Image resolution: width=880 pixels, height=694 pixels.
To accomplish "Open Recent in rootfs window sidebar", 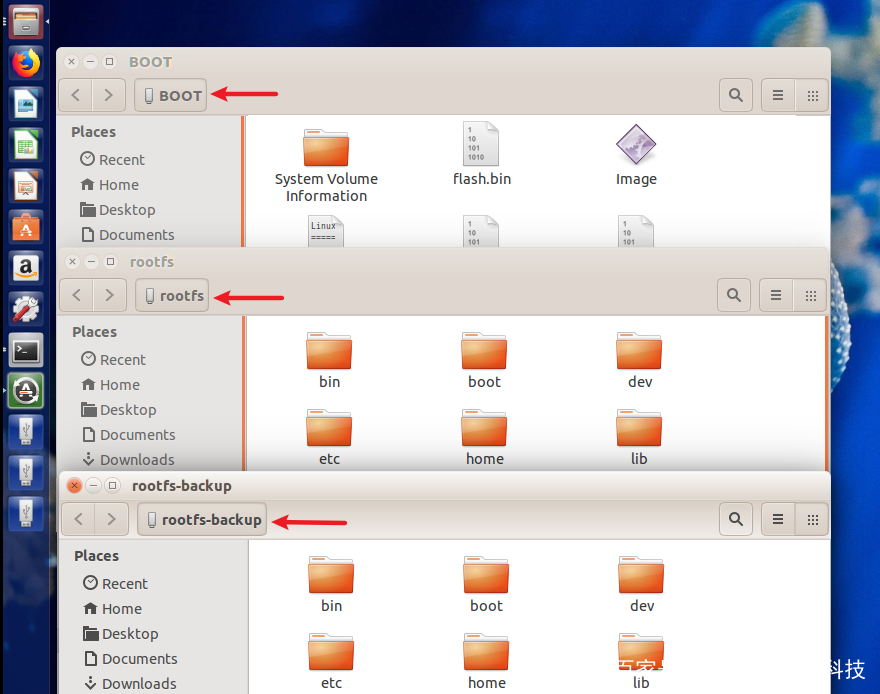I will [113, 360].
